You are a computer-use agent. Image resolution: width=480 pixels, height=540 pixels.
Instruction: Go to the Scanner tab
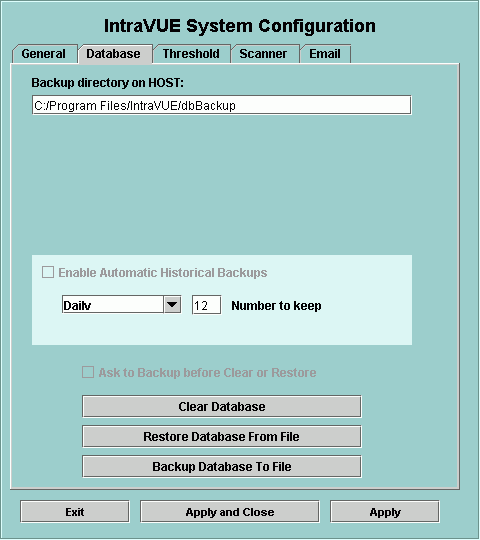point(263,54)
